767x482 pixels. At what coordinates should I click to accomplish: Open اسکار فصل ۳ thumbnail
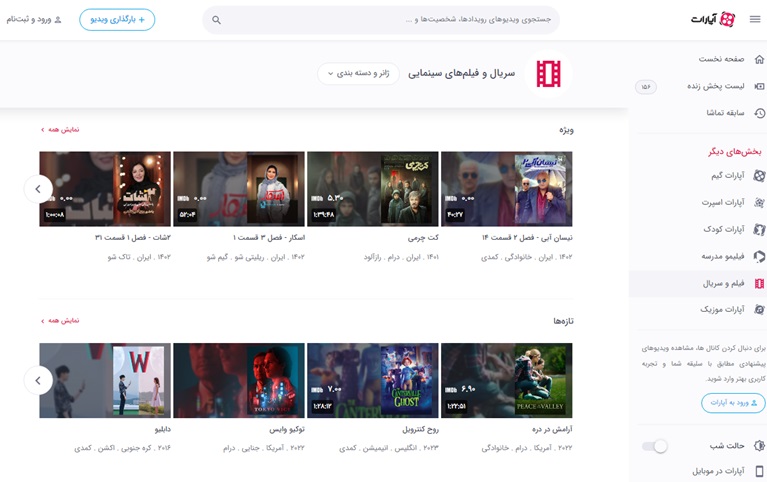click(239, 189)
